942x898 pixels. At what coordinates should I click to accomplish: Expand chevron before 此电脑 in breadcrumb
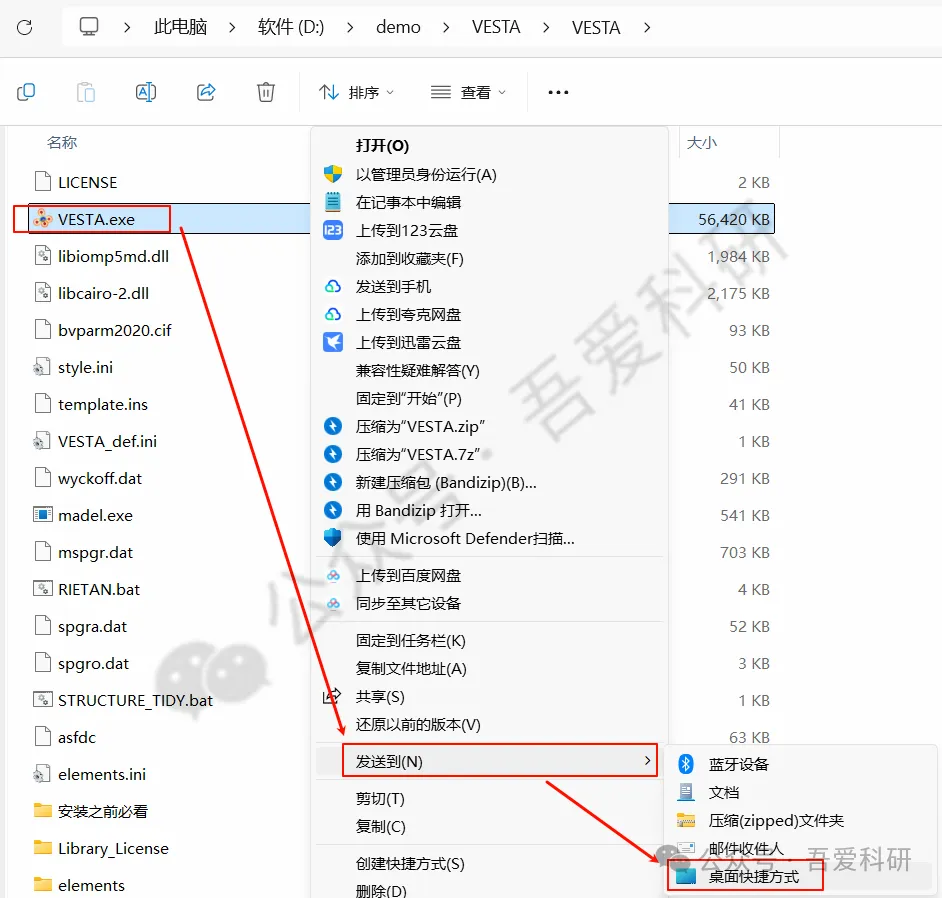click(127, 28)
